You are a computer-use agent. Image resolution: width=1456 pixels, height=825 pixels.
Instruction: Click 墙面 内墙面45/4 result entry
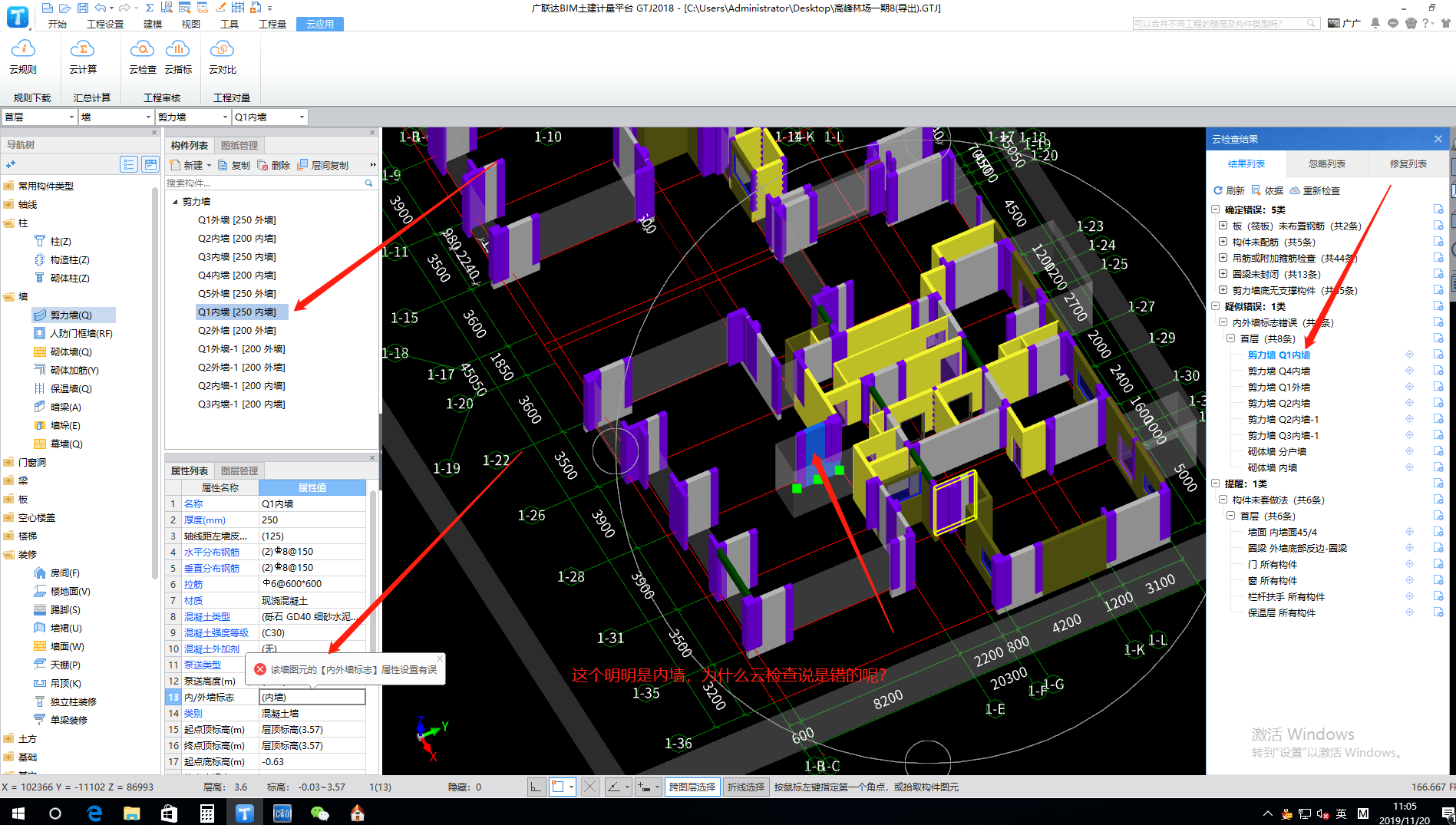coord(1282,532)
